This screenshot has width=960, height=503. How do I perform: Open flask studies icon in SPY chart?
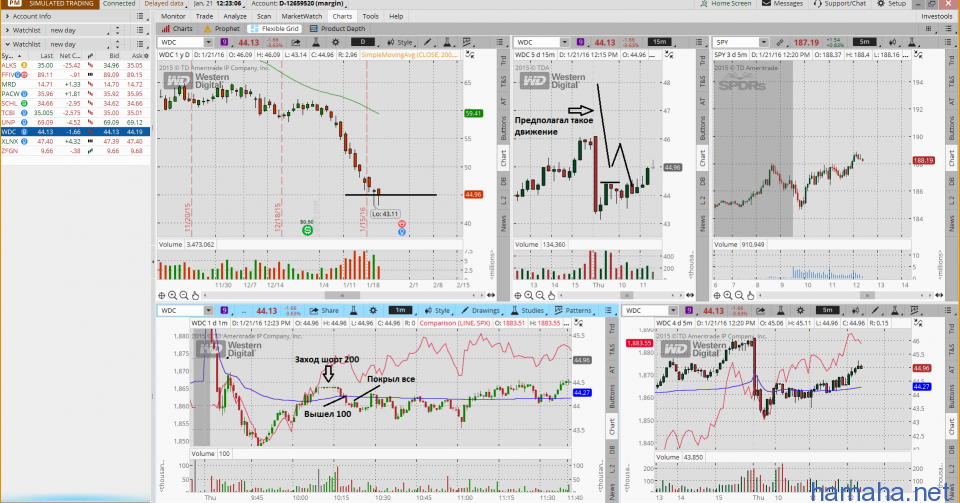click(x=912, y=42)
